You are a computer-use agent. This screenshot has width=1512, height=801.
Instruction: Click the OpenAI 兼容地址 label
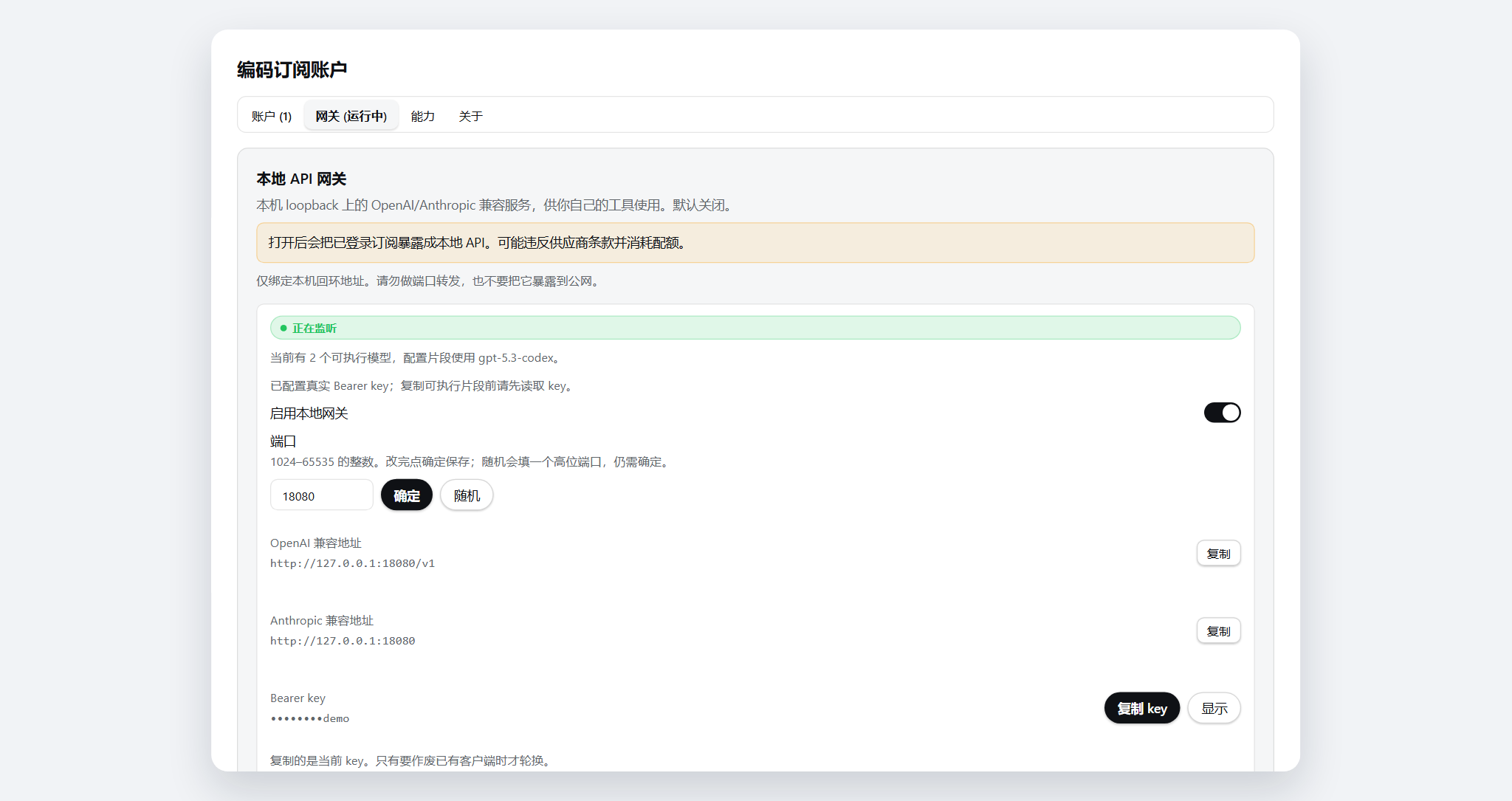point(316,543)
